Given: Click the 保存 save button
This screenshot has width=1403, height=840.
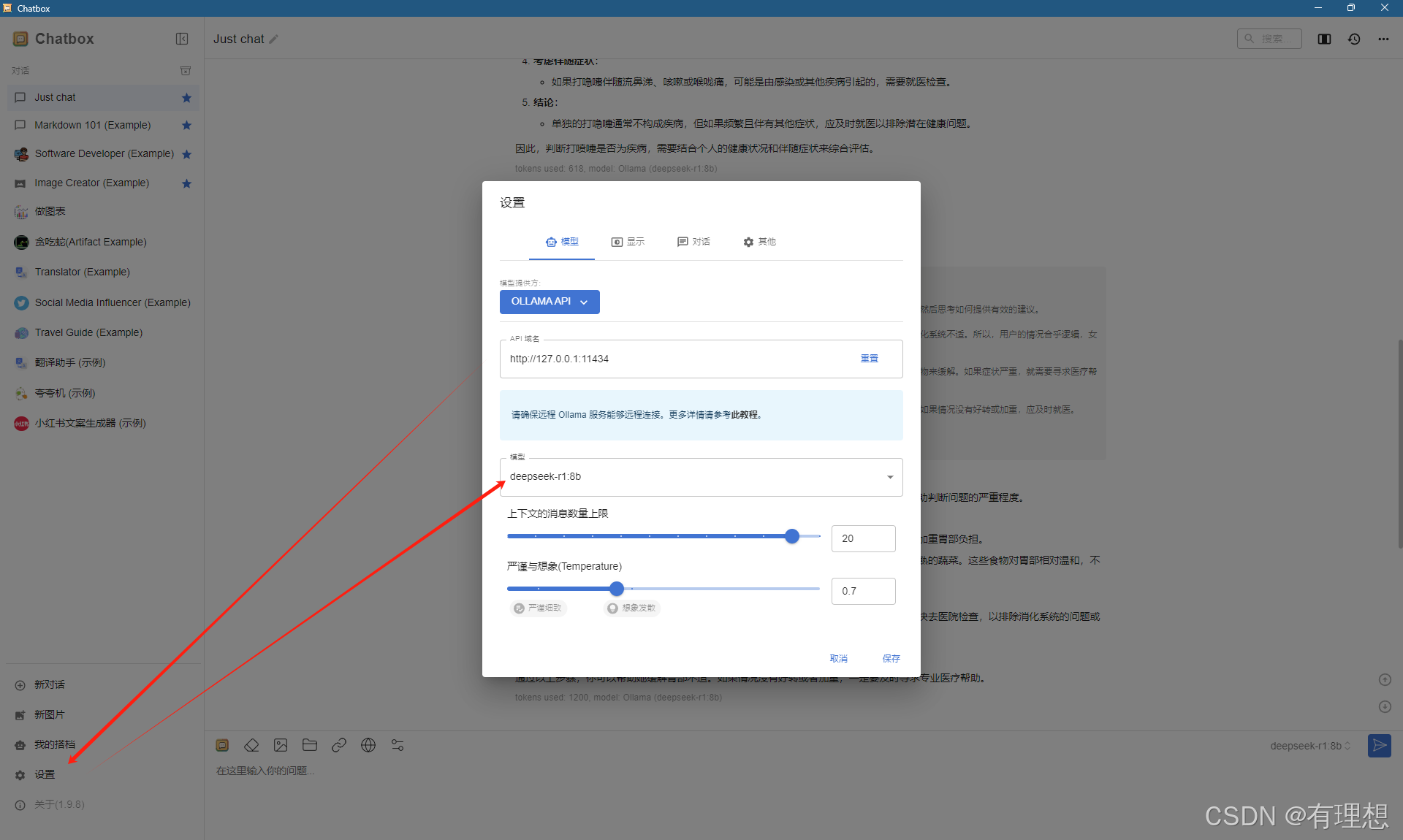Looking at the screenshot, I should click(891, 658).
